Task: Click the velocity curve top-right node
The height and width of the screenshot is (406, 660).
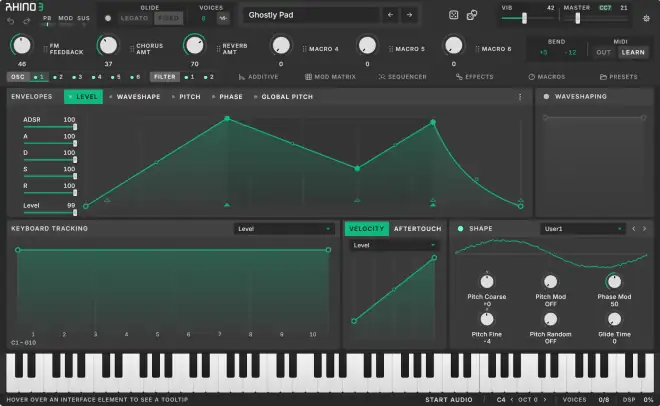Action: [434, 257]
